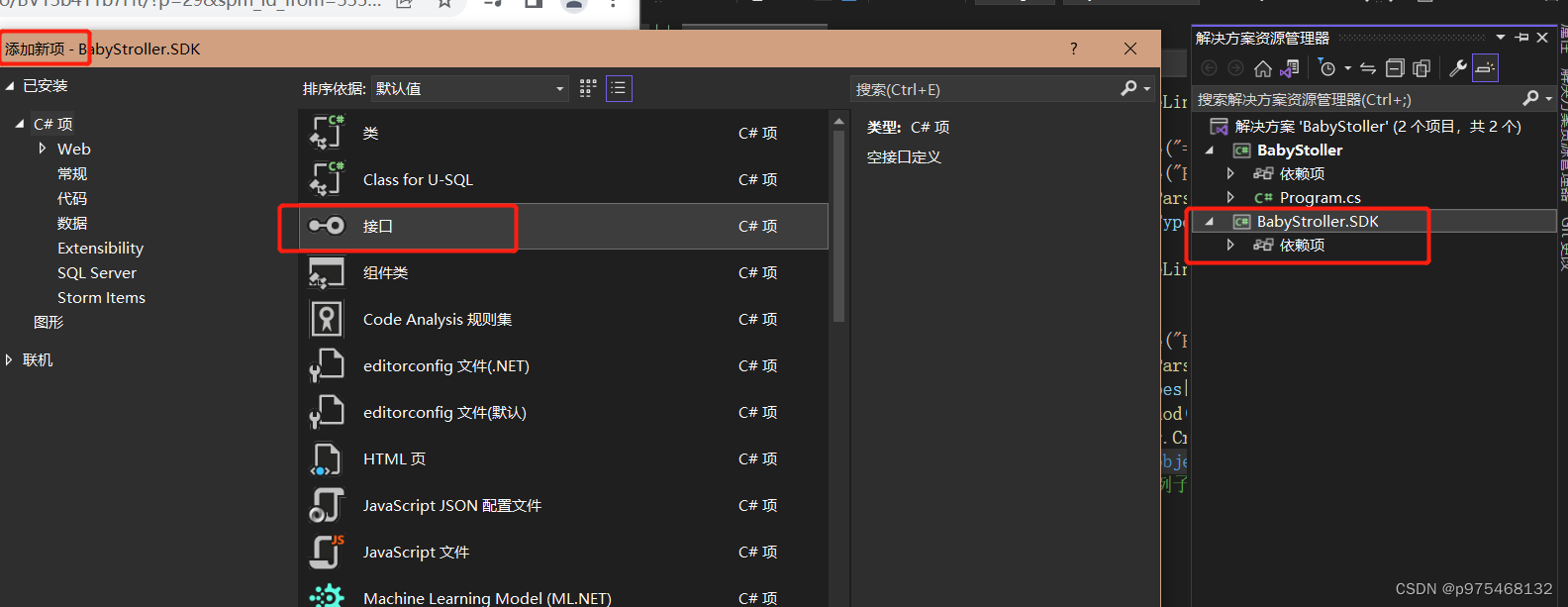The height and width of the screenshot is (607, 1568).
Task: Expand the 联机 category
Action: [x=9, y=360]
